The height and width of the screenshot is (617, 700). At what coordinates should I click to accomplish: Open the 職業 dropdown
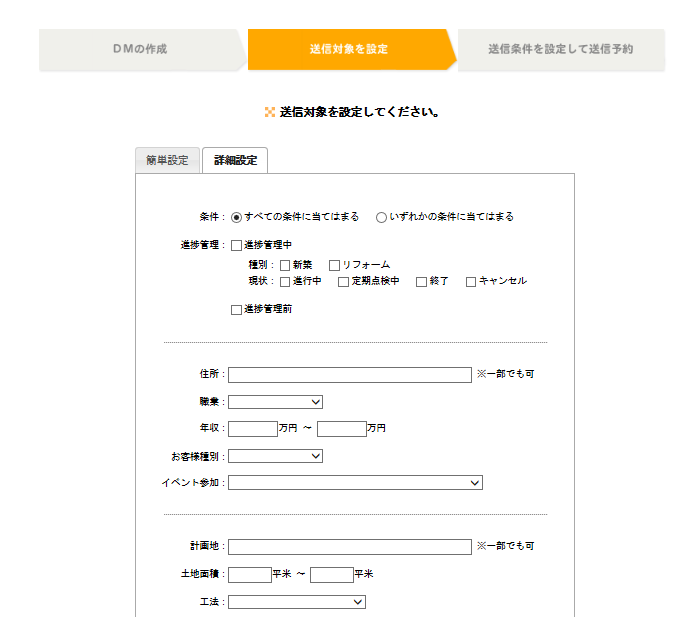click(x=275, y=402)
